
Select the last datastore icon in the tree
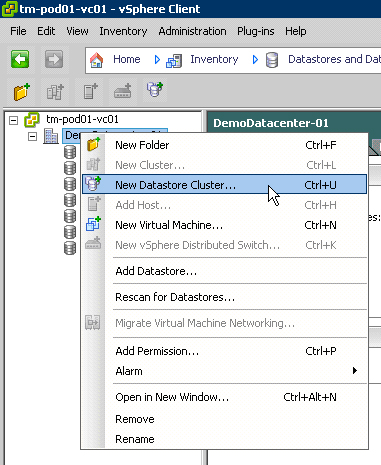click(x=70, y=248)
